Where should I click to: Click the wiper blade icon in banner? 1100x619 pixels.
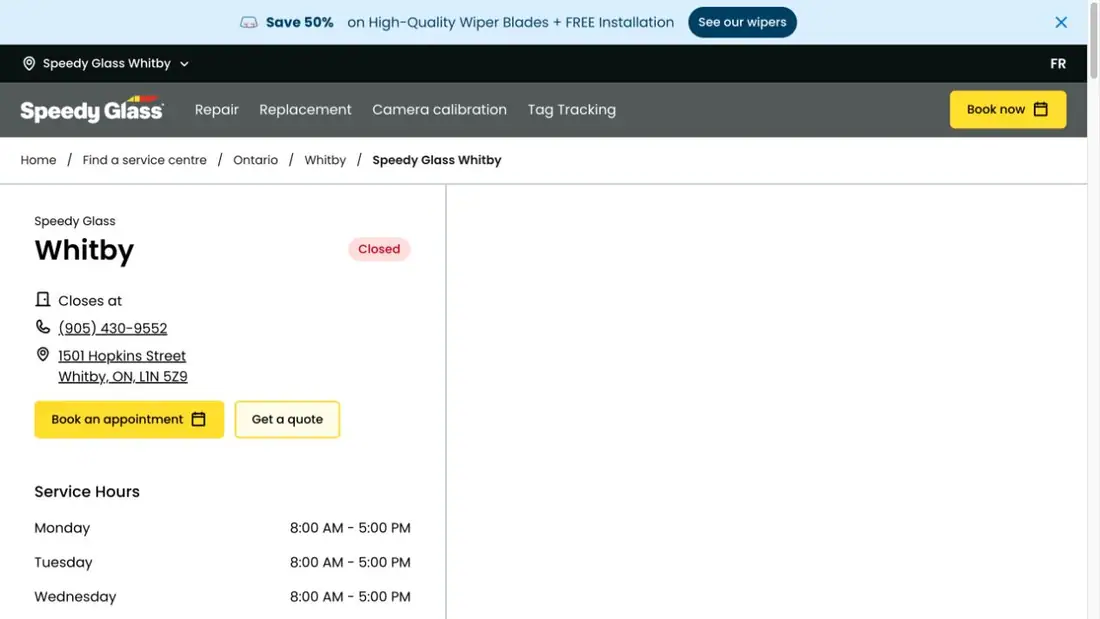248,22
